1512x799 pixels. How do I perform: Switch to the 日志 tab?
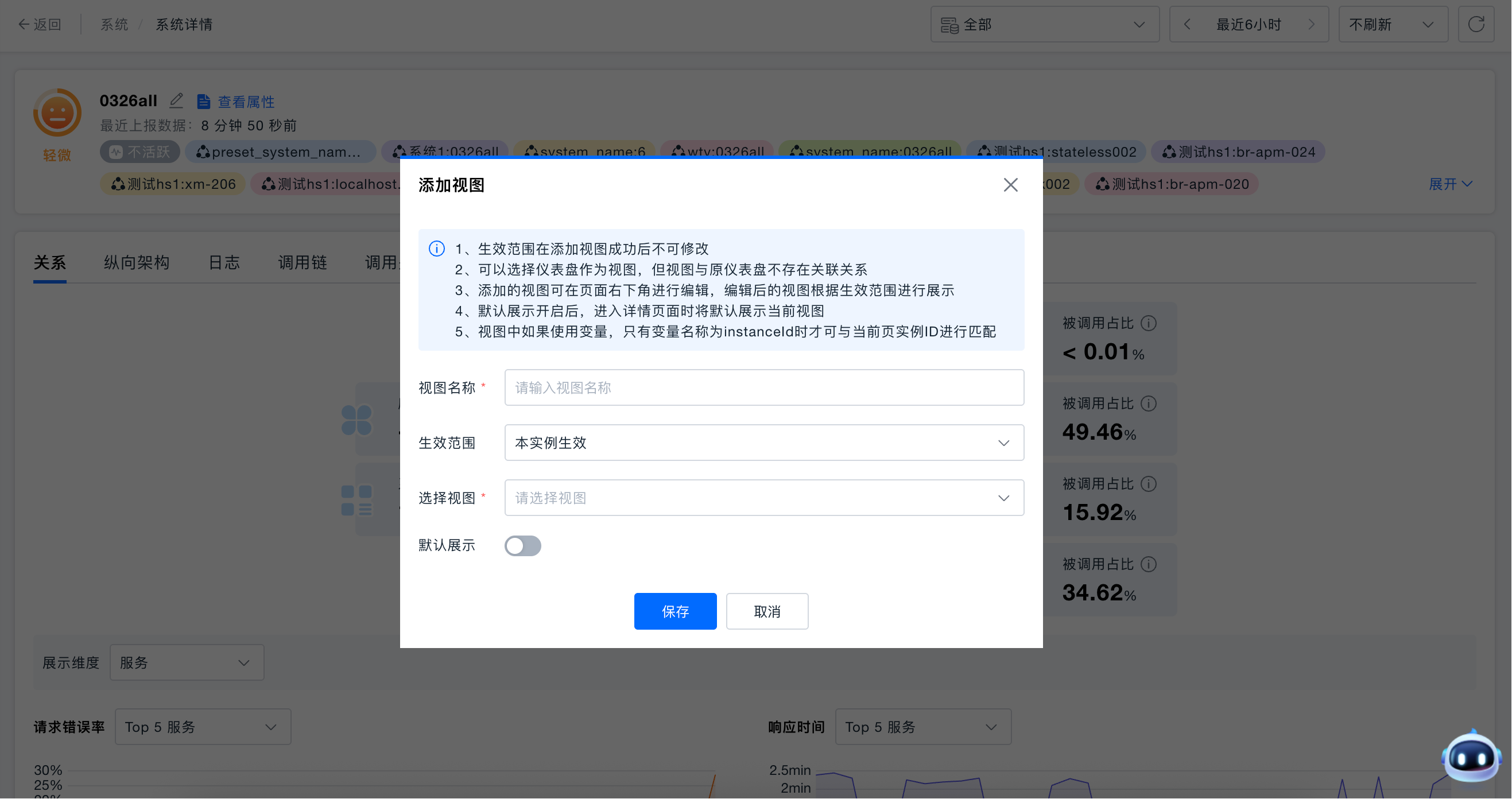[224, 262]
